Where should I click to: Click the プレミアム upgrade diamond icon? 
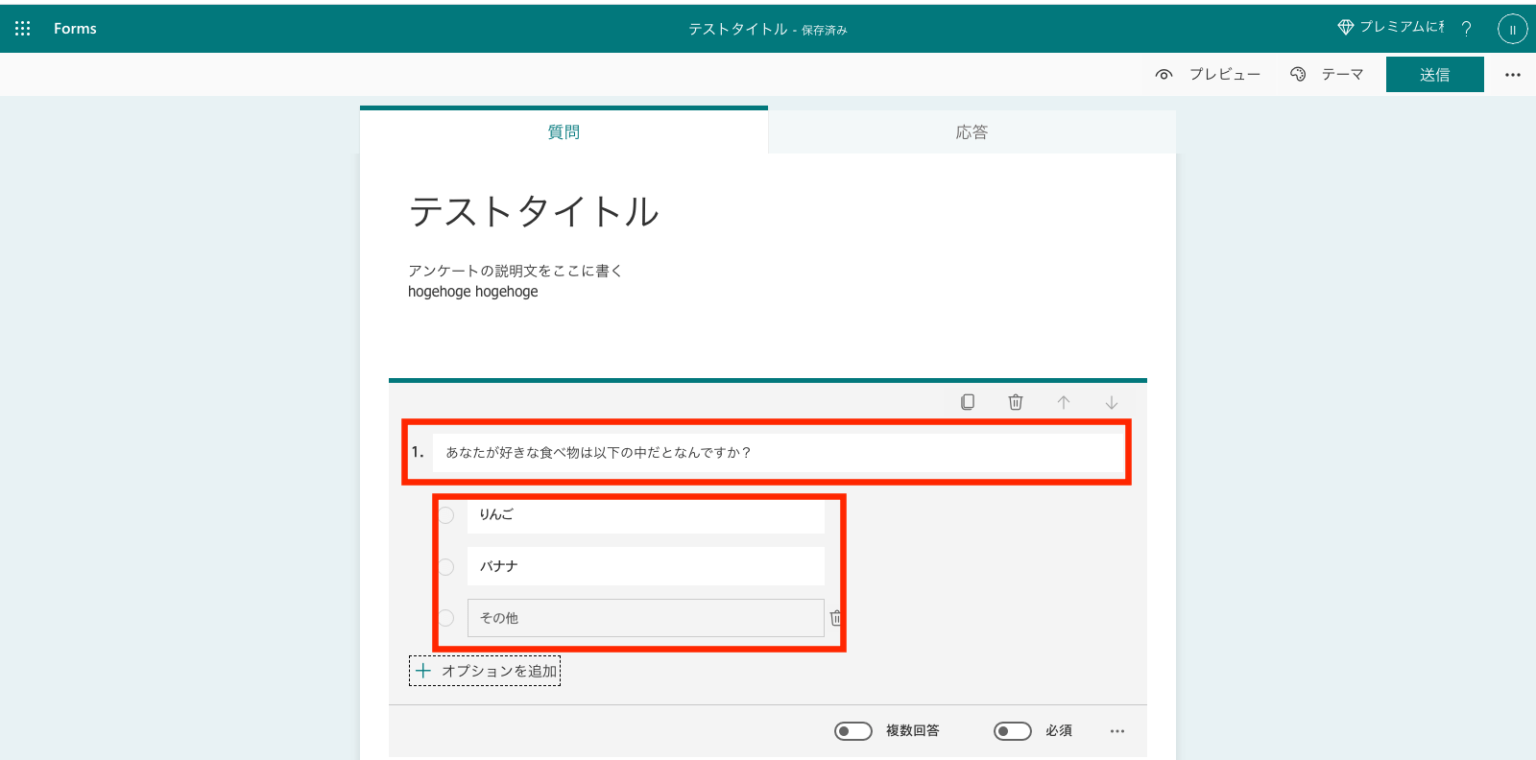coord(1345,27)
